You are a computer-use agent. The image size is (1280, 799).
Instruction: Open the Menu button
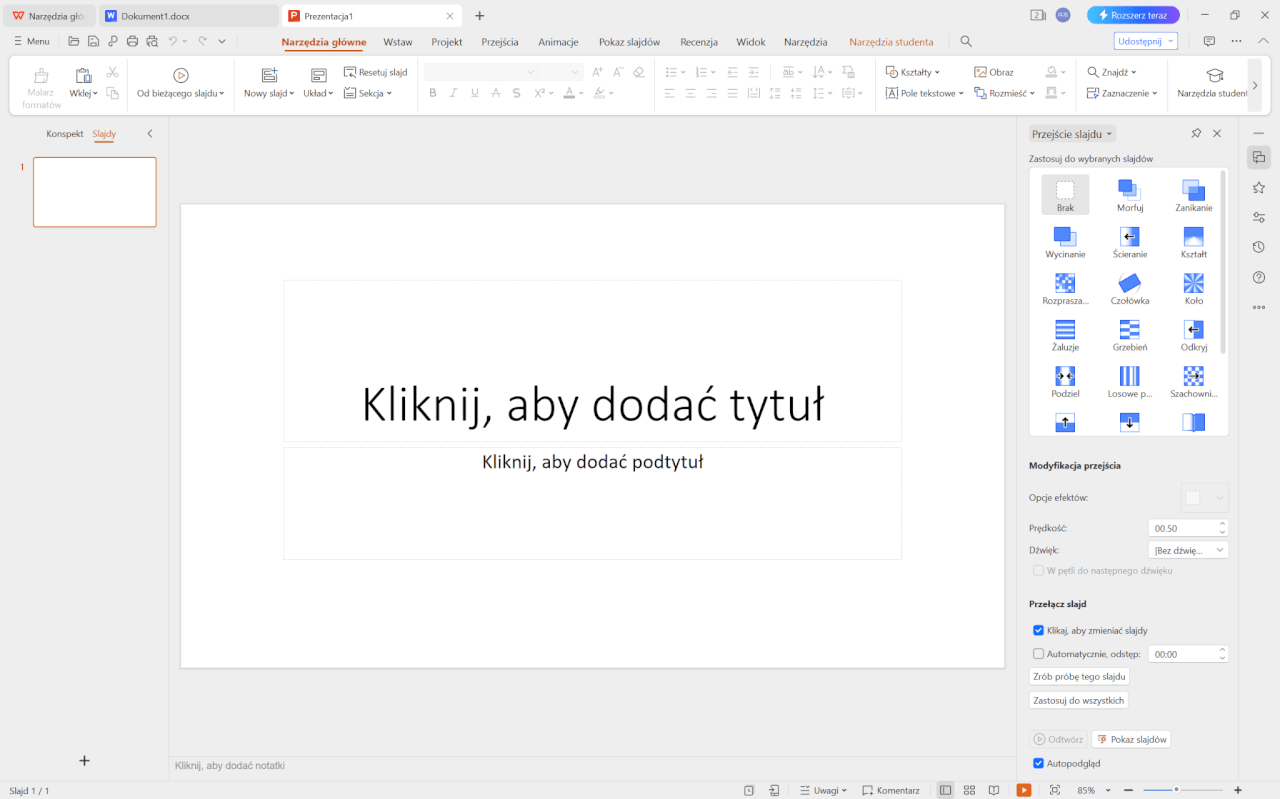32,41
